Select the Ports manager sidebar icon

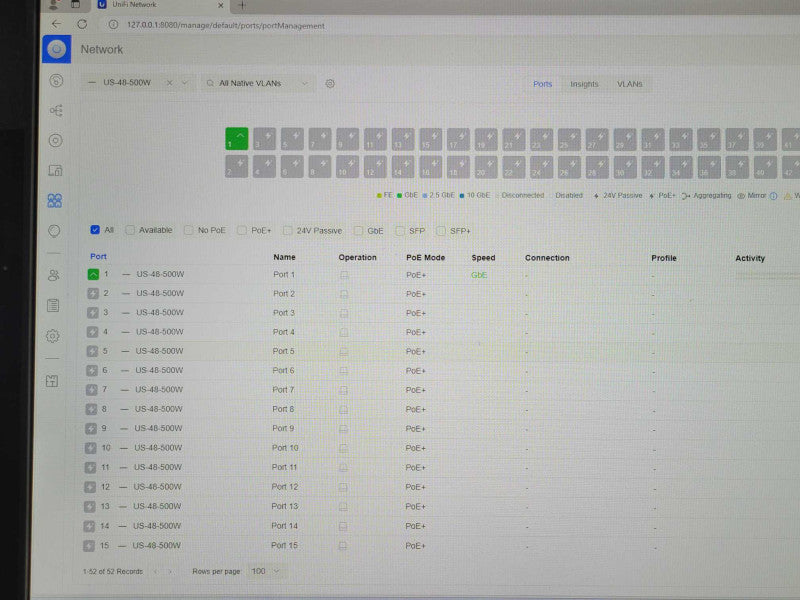(x=55, y=201)
